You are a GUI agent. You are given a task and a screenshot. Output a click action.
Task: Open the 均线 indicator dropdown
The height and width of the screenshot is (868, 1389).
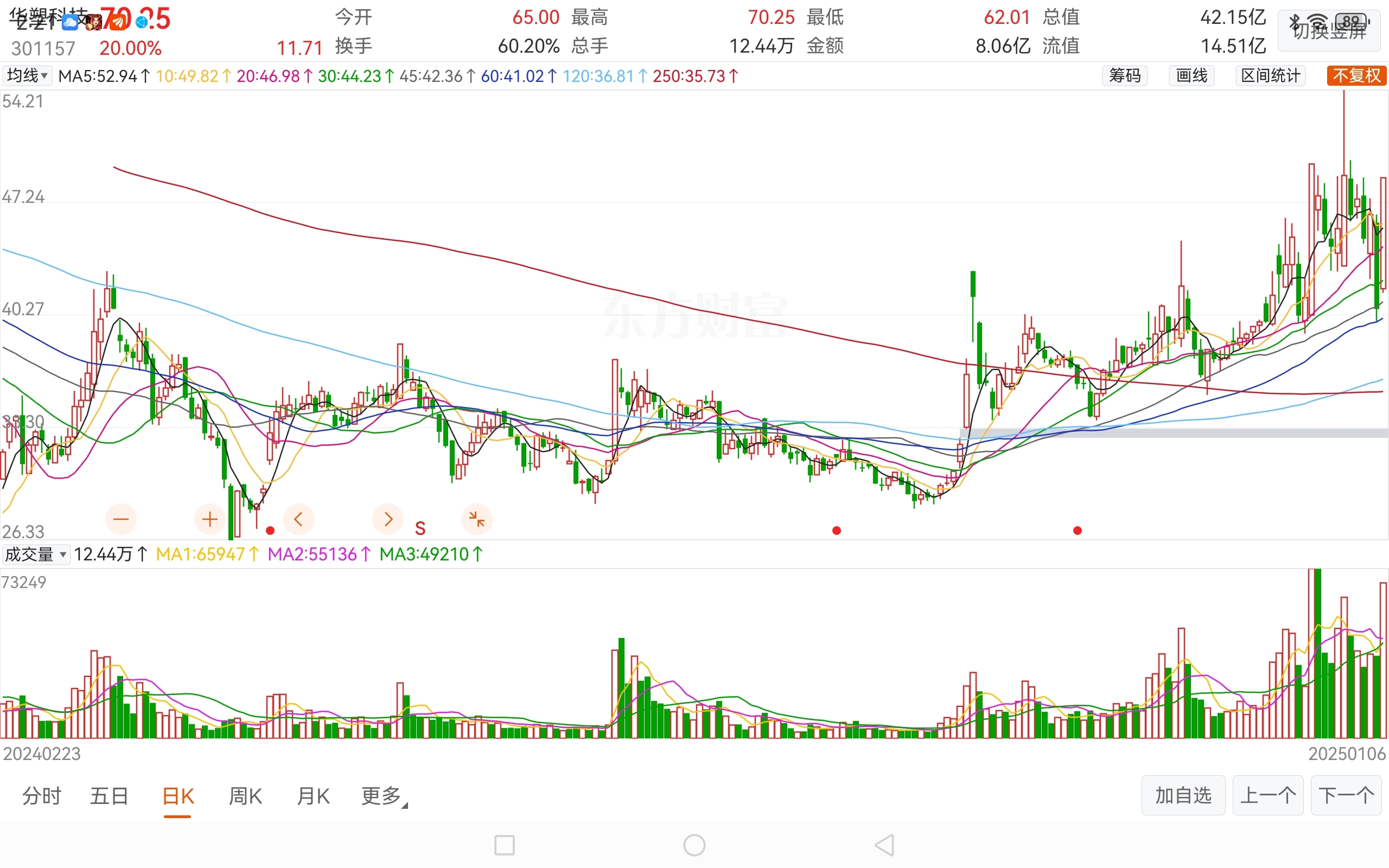coord(27,76)
